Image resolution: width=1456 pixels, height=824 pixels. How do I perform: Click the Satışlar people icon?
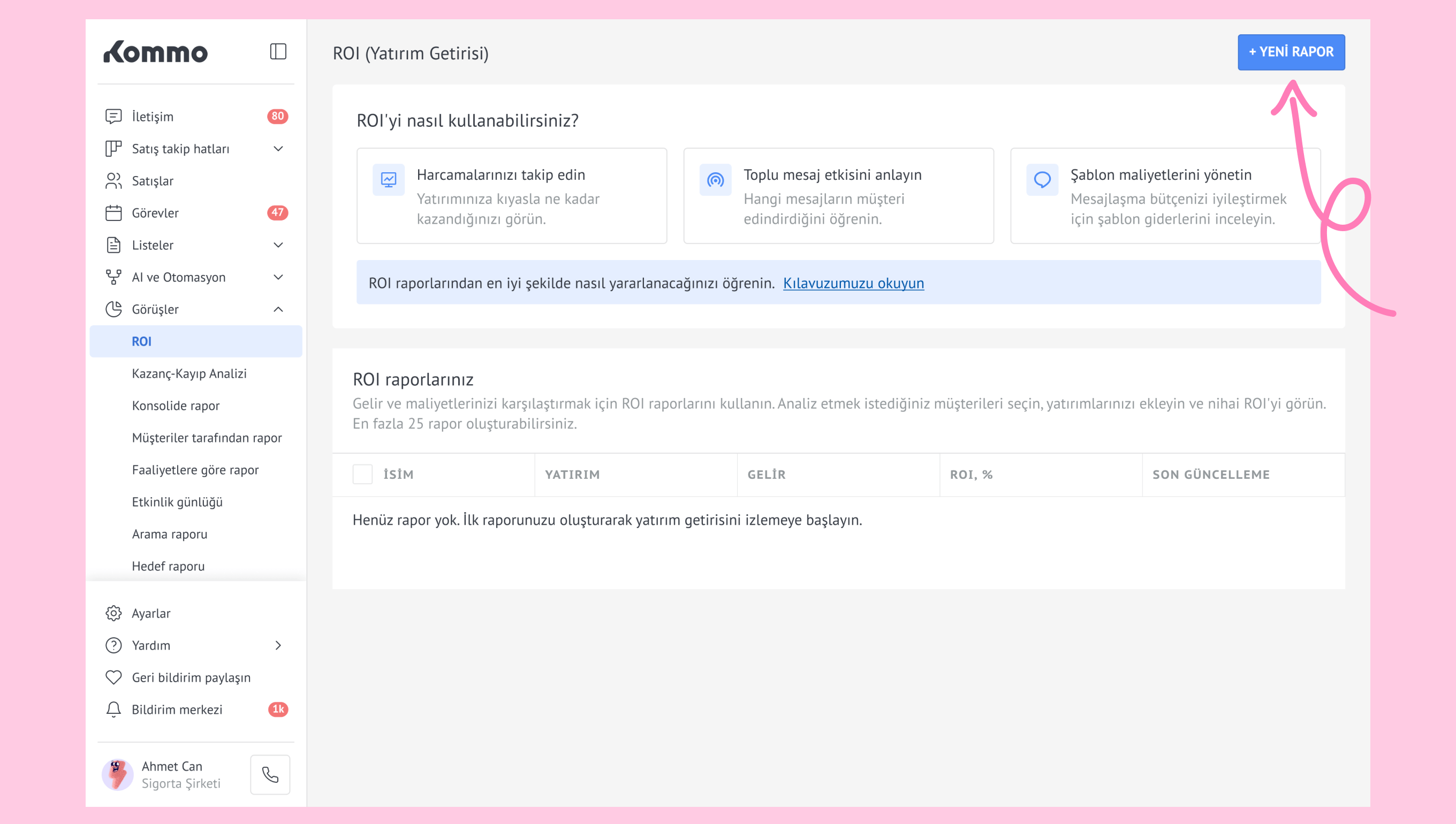(x=113, y=181)
